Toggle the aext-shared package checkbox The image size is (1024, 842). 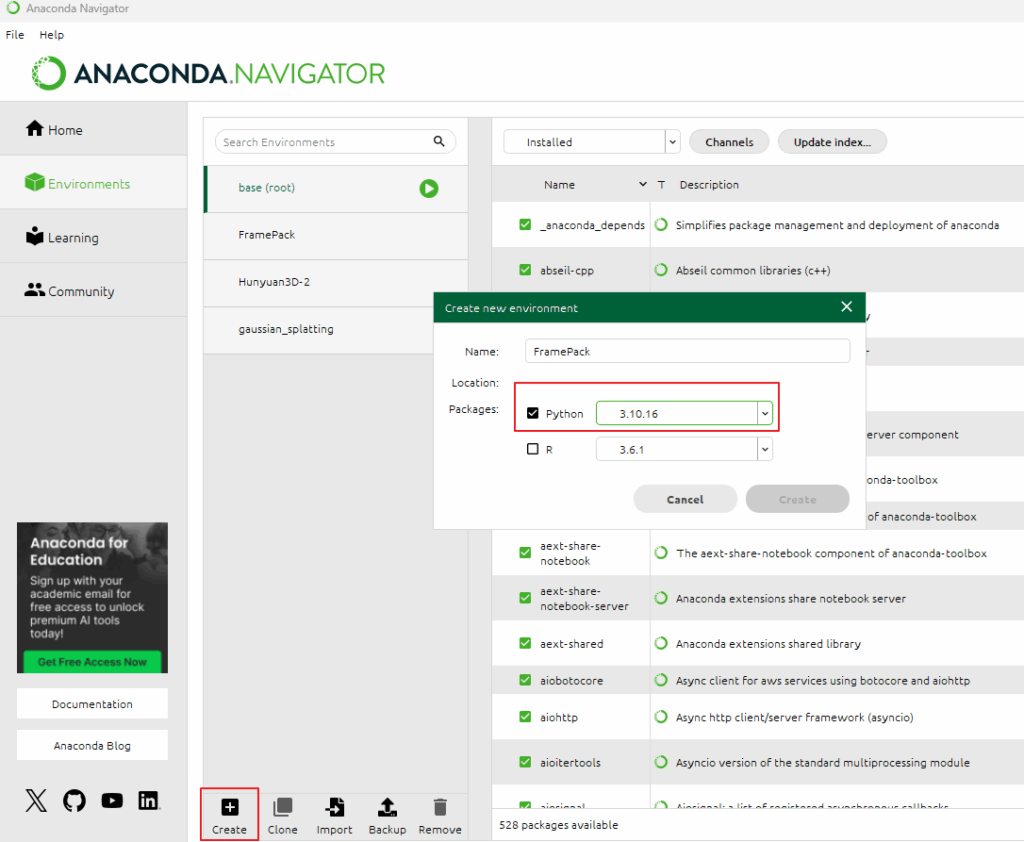pyautogui.click(x=525, y=643)
